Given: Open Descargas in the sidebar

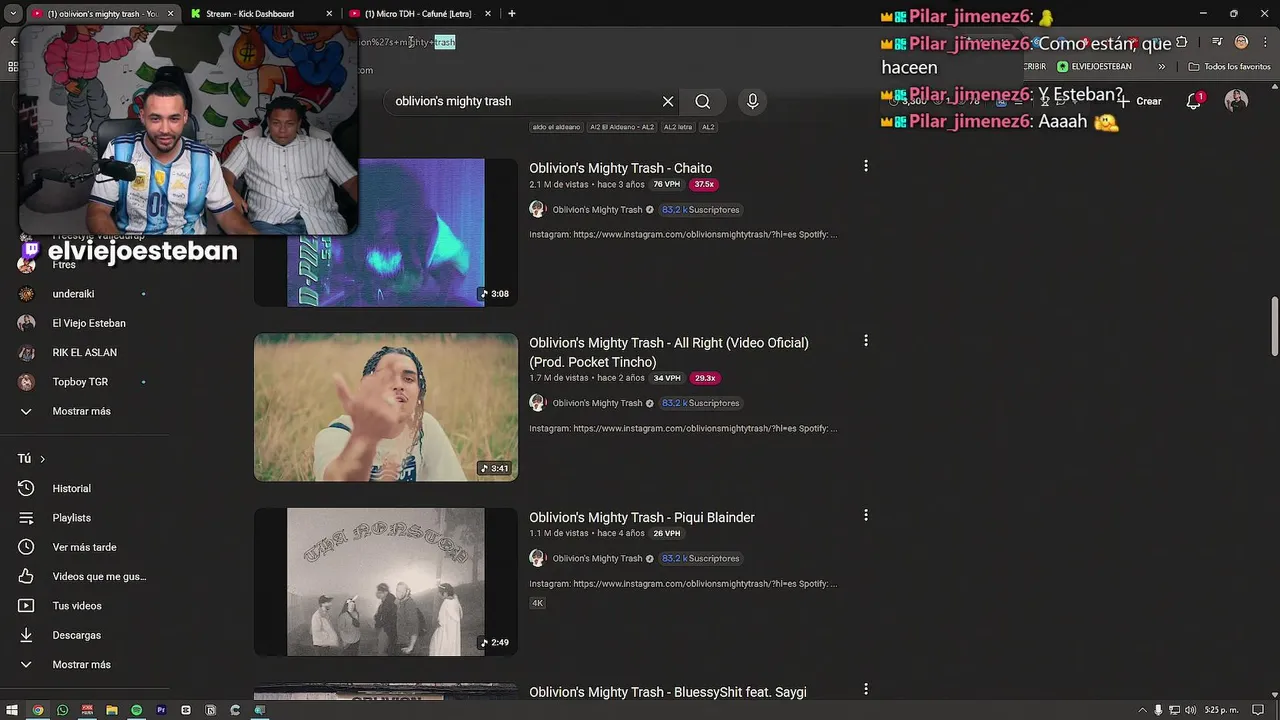Looking at the screenshot, I should pos(76,635).
